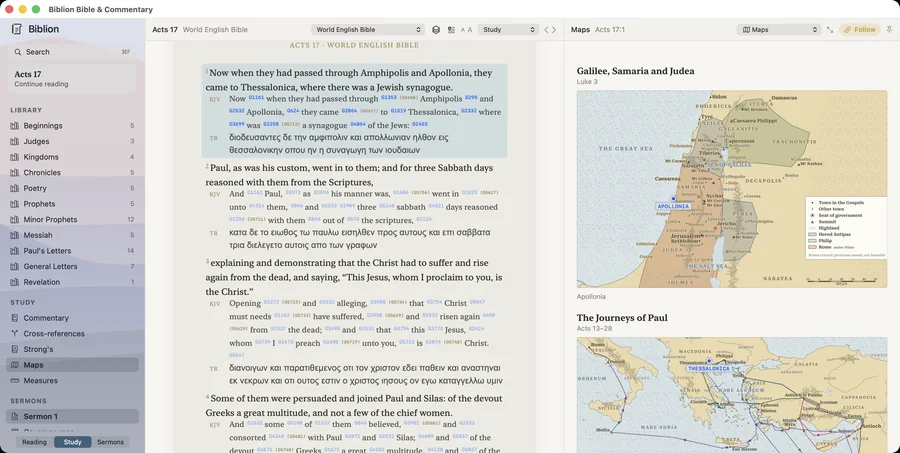Screen dimensions: 900x453
Task: Click the Biblion book logo icon
Action: [x=17, y=29]
